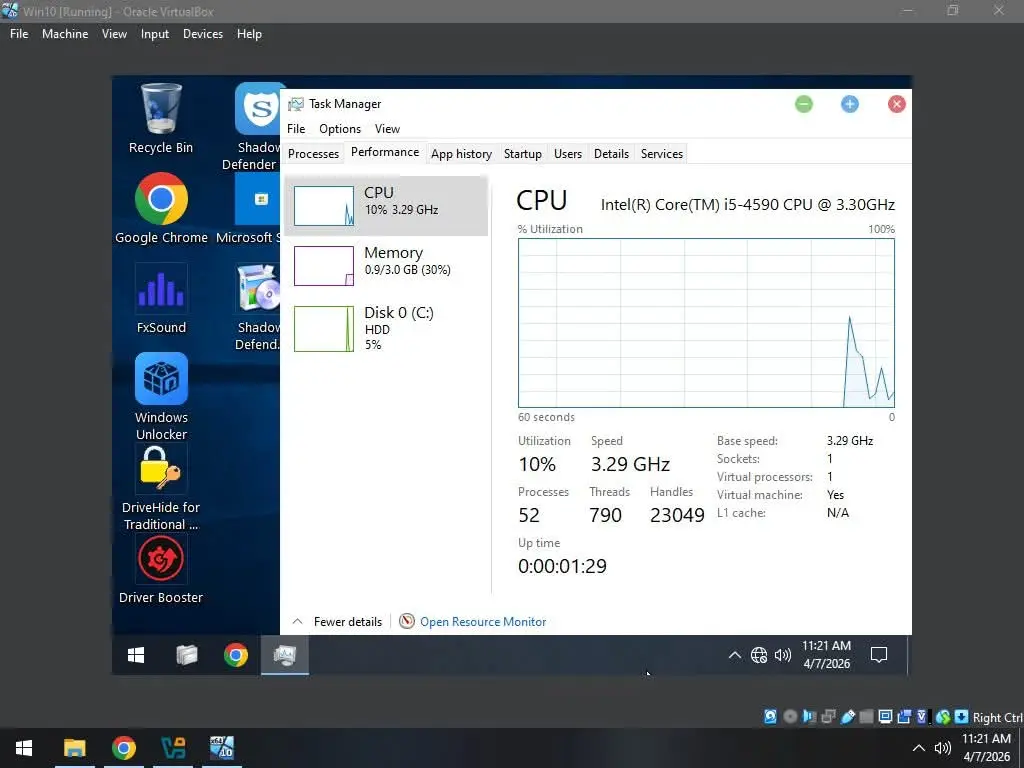Open the VirtualBox Help menu
The image size is (1024, 768).
click(249, 34)
